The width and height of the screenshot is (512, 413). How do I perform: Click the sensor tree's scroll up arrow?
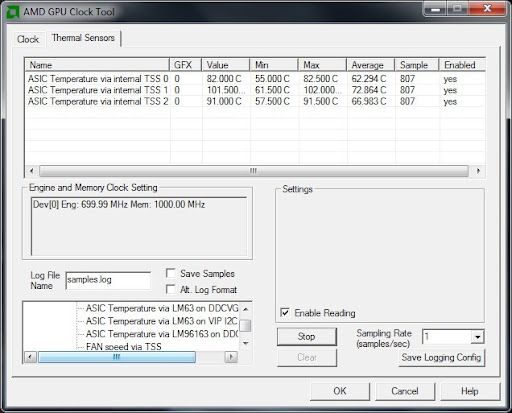(246, 309)
